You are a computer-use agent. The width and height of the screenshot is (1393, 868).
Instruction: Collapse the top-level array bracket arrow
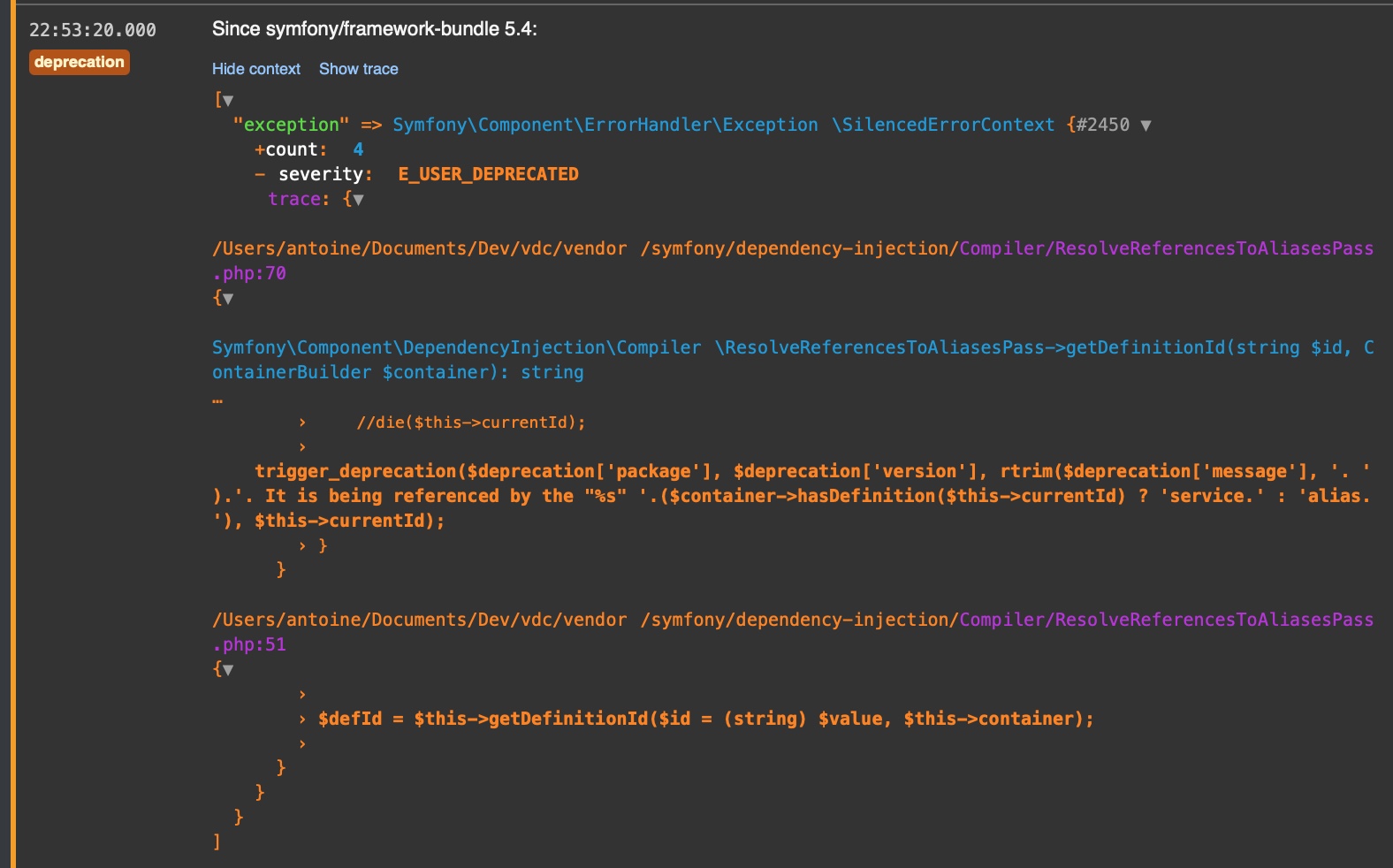pos(228,101)
